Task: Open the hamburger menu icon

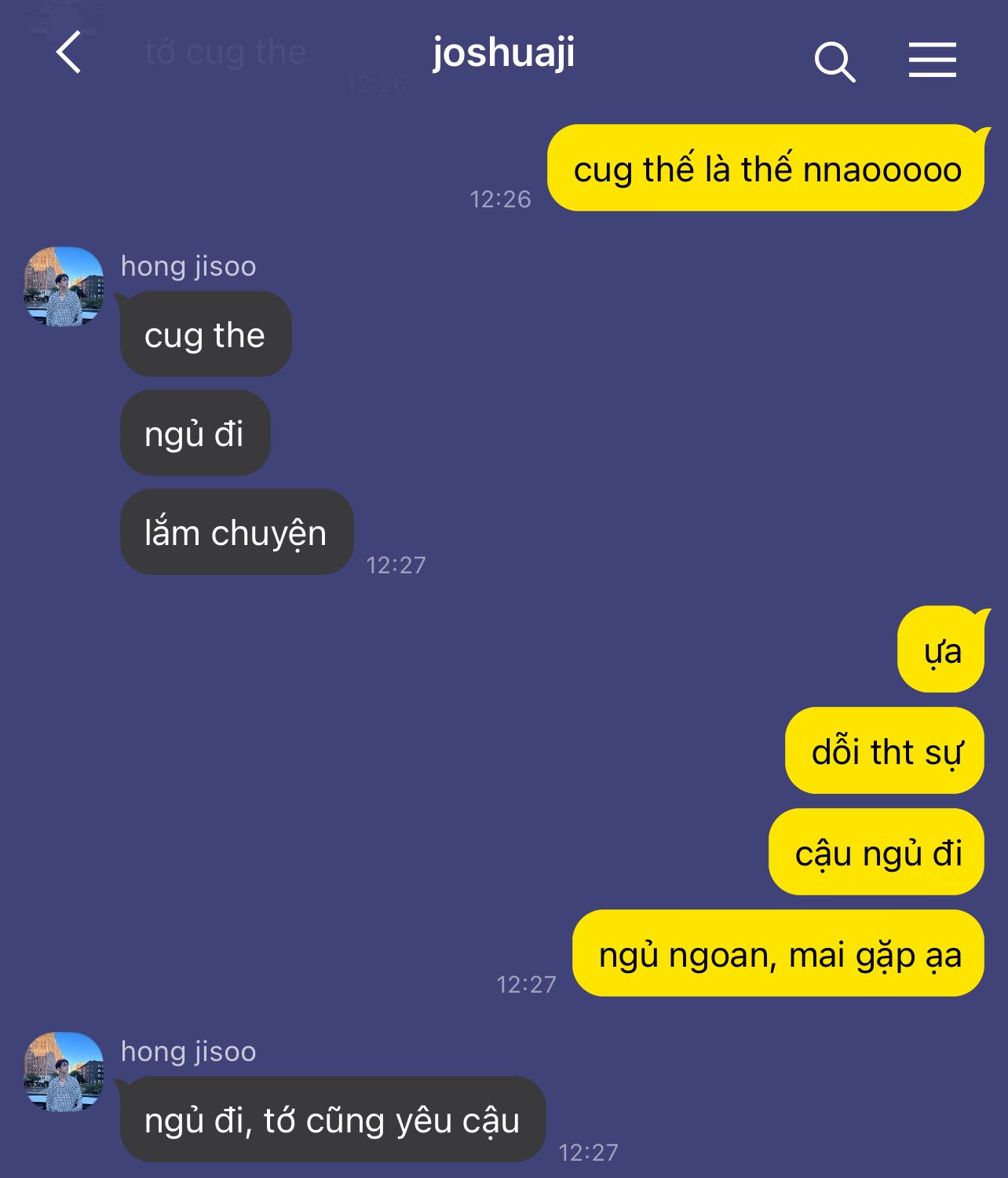Action: pos(933,60)
